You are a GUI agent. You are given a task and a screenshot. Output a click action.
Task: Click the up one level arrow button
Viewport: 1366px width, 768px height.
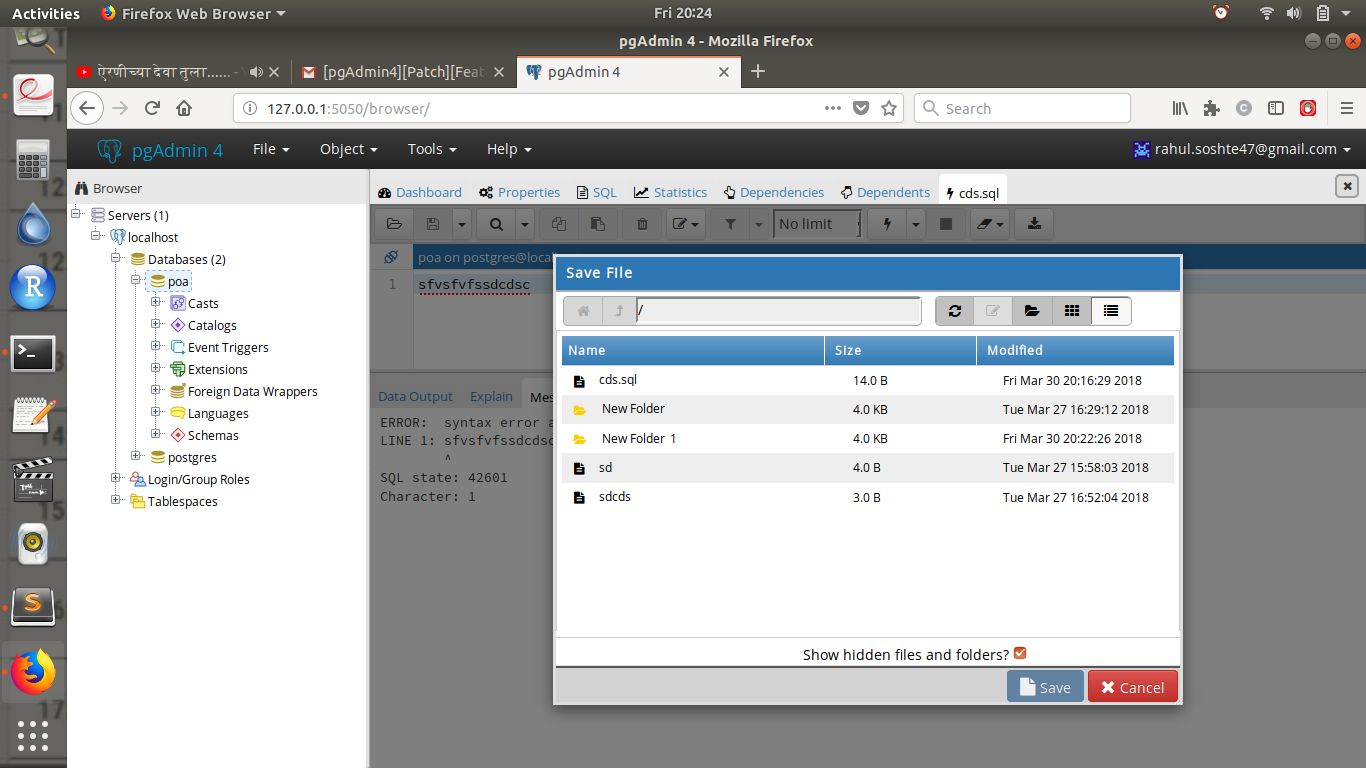(x=619, y=311)
